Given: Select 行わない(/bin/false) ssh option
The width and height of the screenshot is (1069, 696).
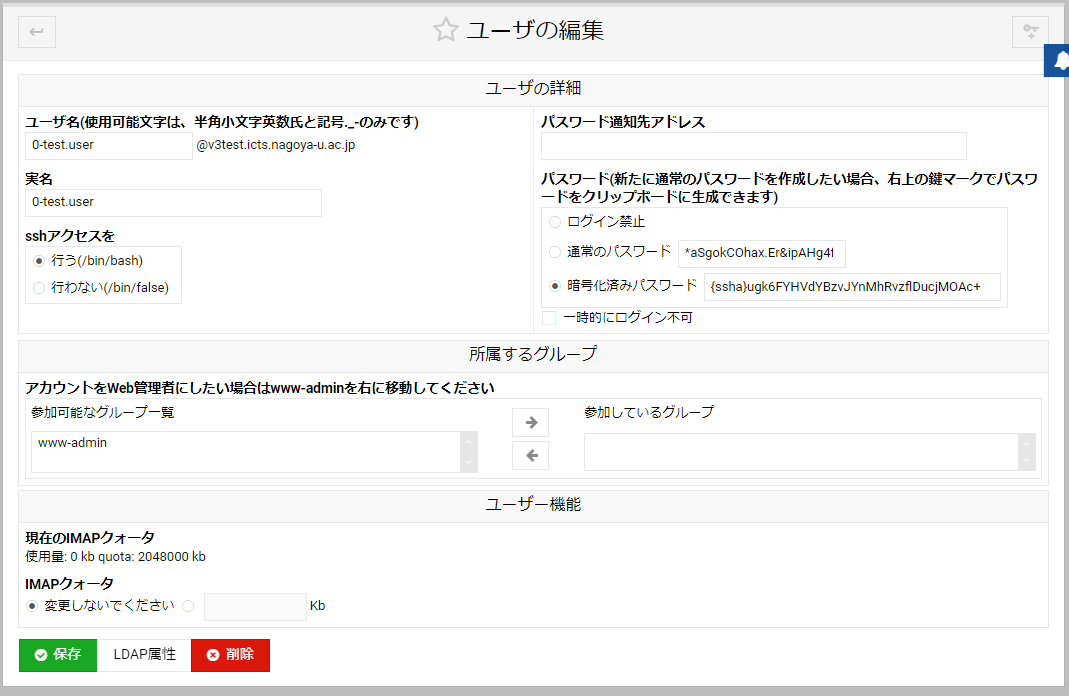Looking at the screenshot, I should tap(39, 288).
